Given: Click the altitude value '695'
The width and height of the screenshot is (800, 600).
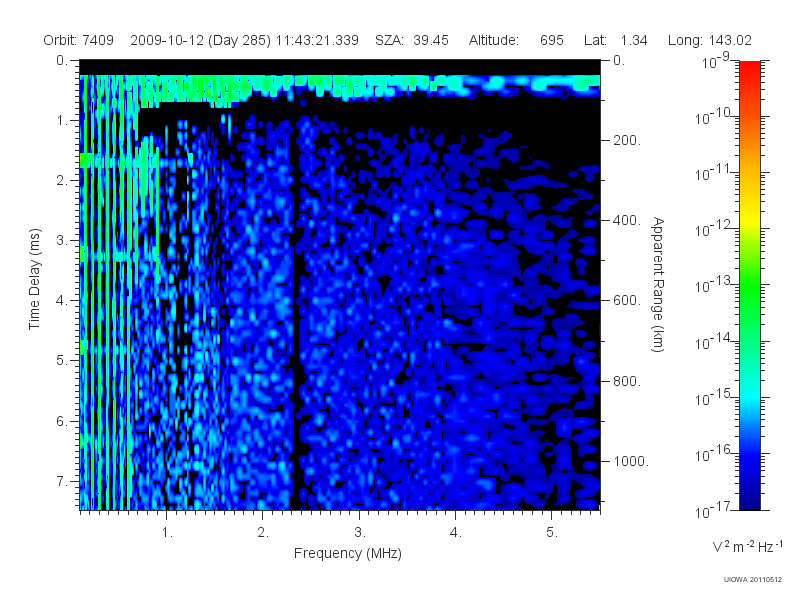Looking at the screenshot, I should tap(552, 40).
